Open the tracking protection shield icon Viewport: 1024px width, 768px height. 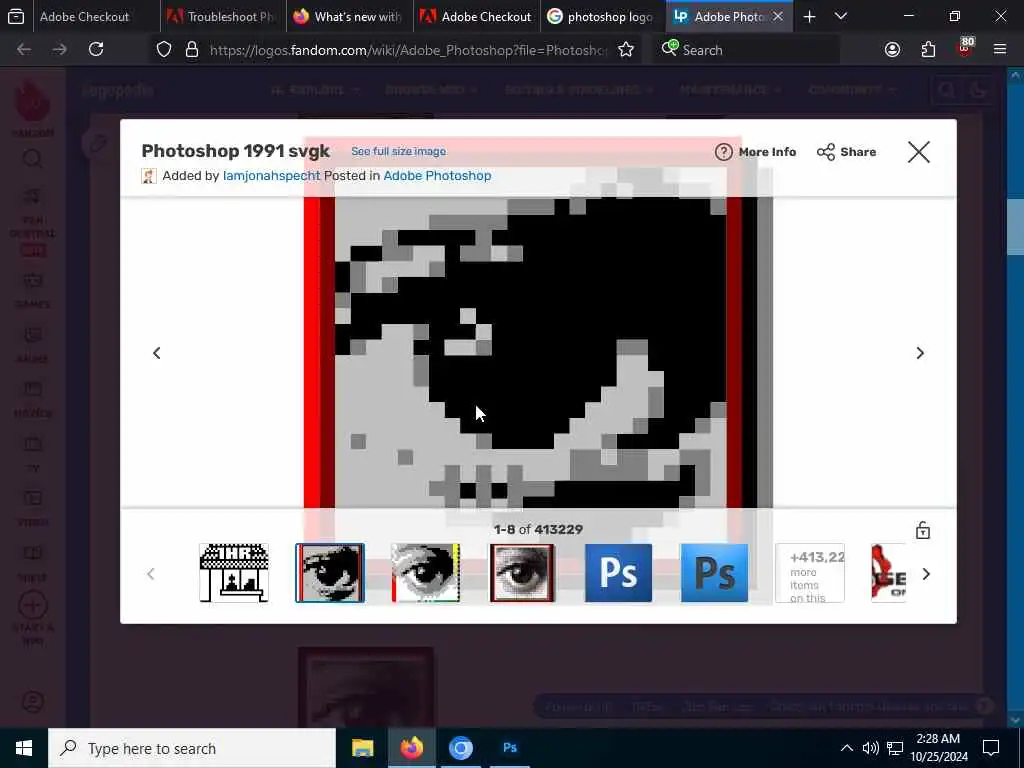[x=164, y=49]
